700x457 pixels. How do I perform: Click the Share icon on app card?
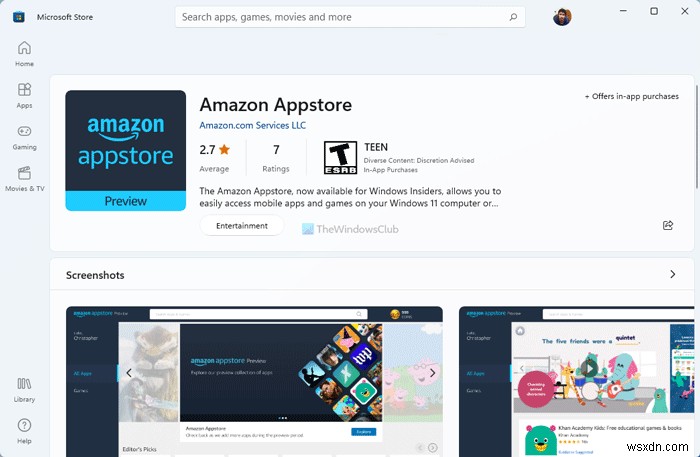click(x=668, y=225)
